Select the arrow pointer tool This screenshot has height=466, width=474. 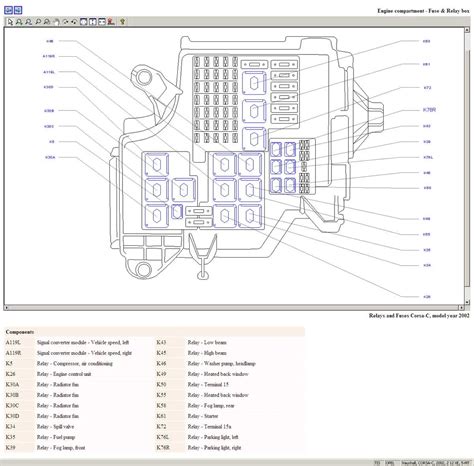pyautogui.click(x=10, y=22)
